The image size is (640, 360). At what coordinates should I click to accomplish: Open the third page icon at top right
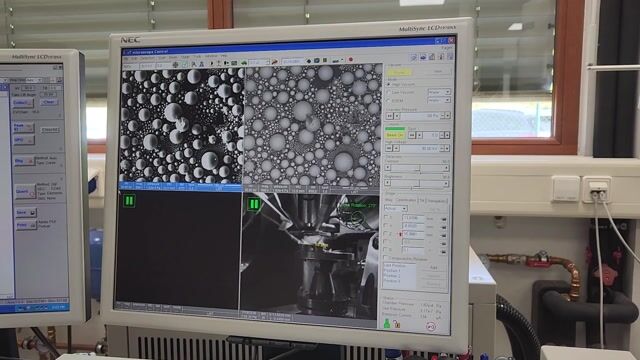tap(432, 57)
